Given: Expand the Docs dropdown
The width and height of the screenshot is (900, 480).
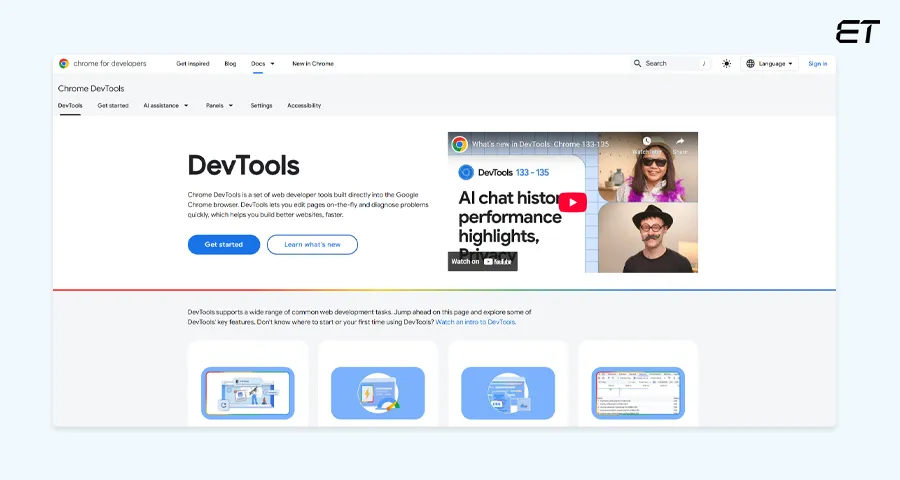Looking at the screenshot, I should coord(263,64).
